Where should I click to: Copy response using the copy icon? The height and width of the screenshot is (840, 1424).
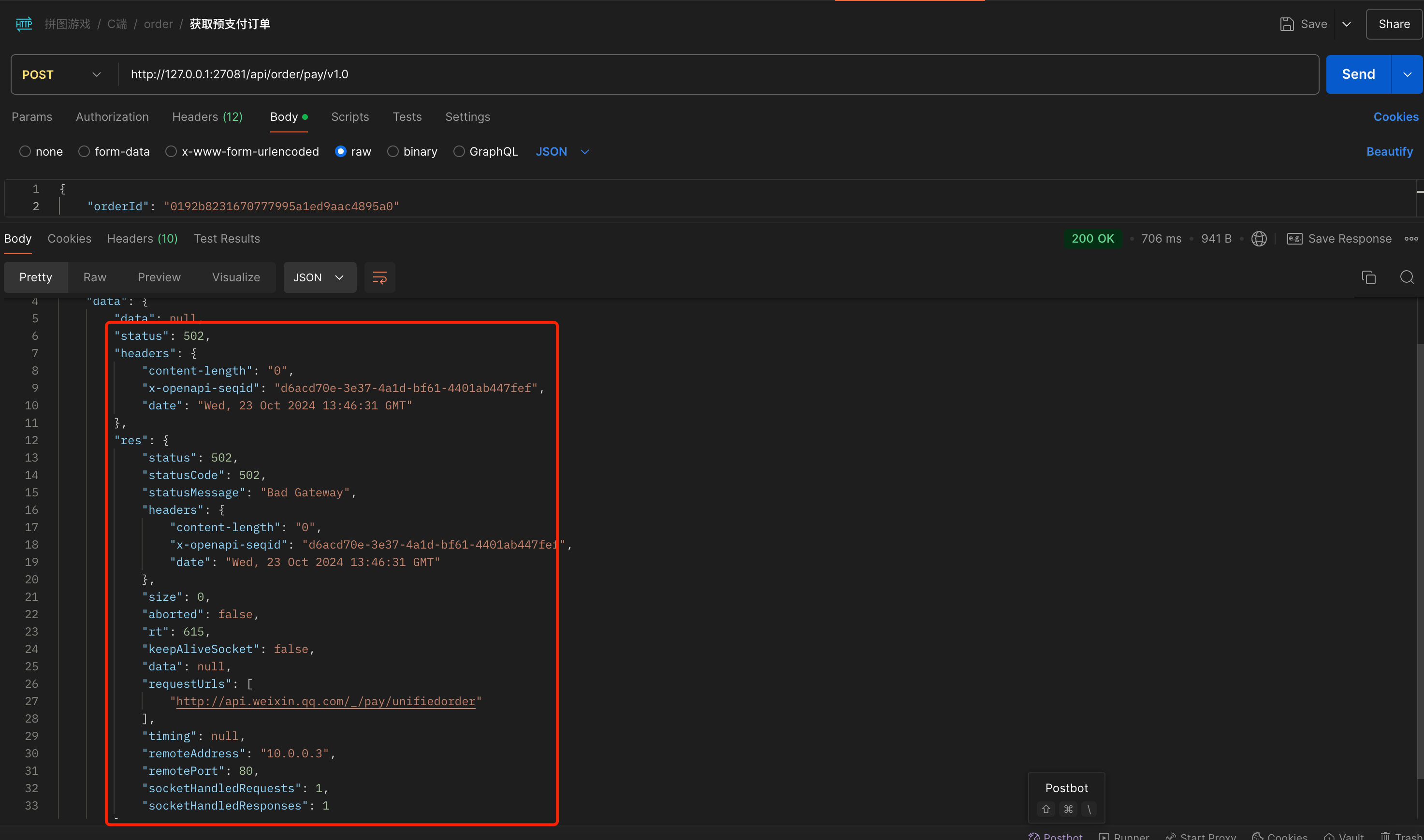point(1368,277)
